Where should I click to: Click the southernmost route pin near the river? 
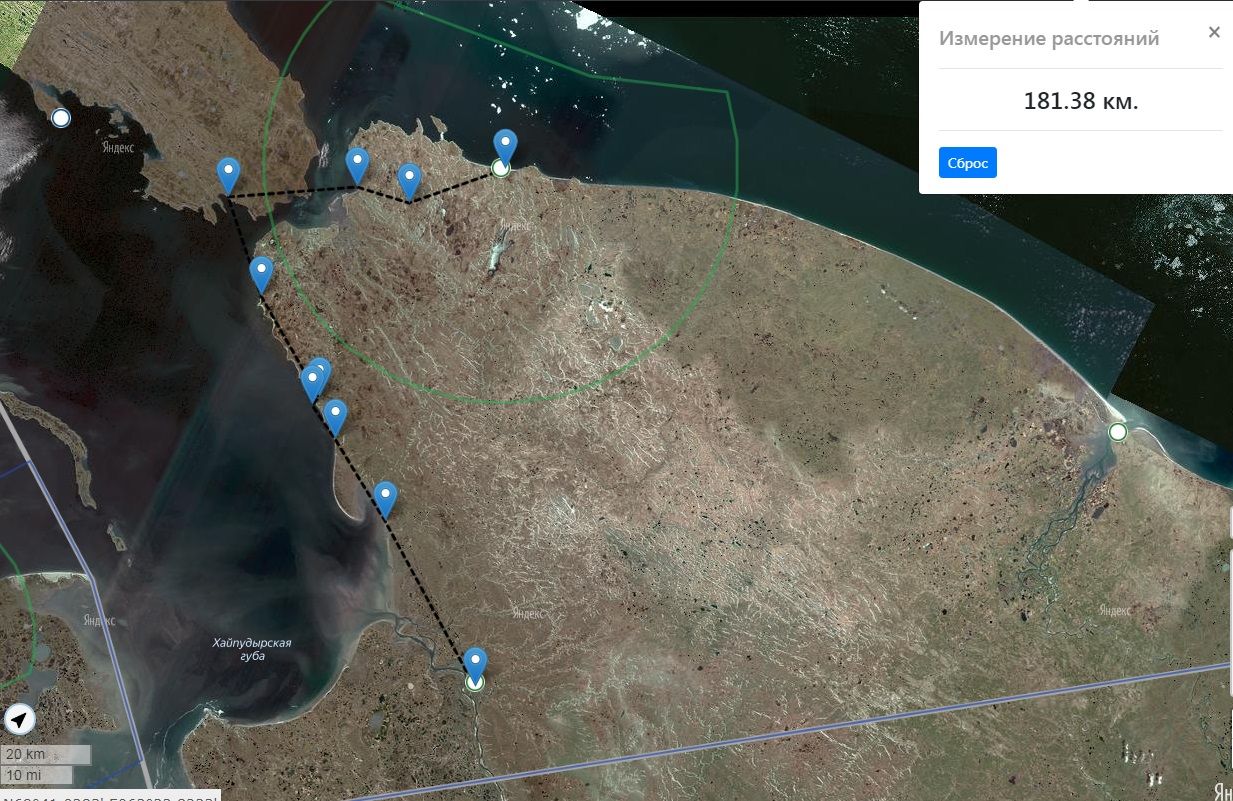click(x=475, y=662)
